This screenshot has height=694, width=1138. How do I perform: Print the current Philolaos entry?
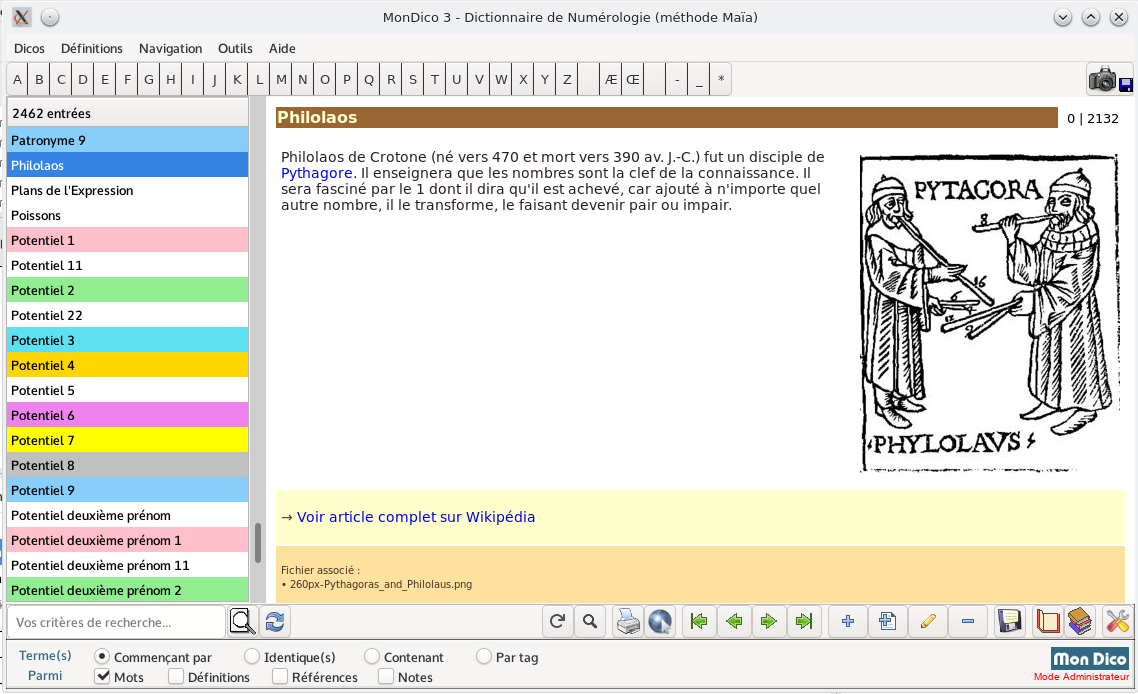(627, 622)
